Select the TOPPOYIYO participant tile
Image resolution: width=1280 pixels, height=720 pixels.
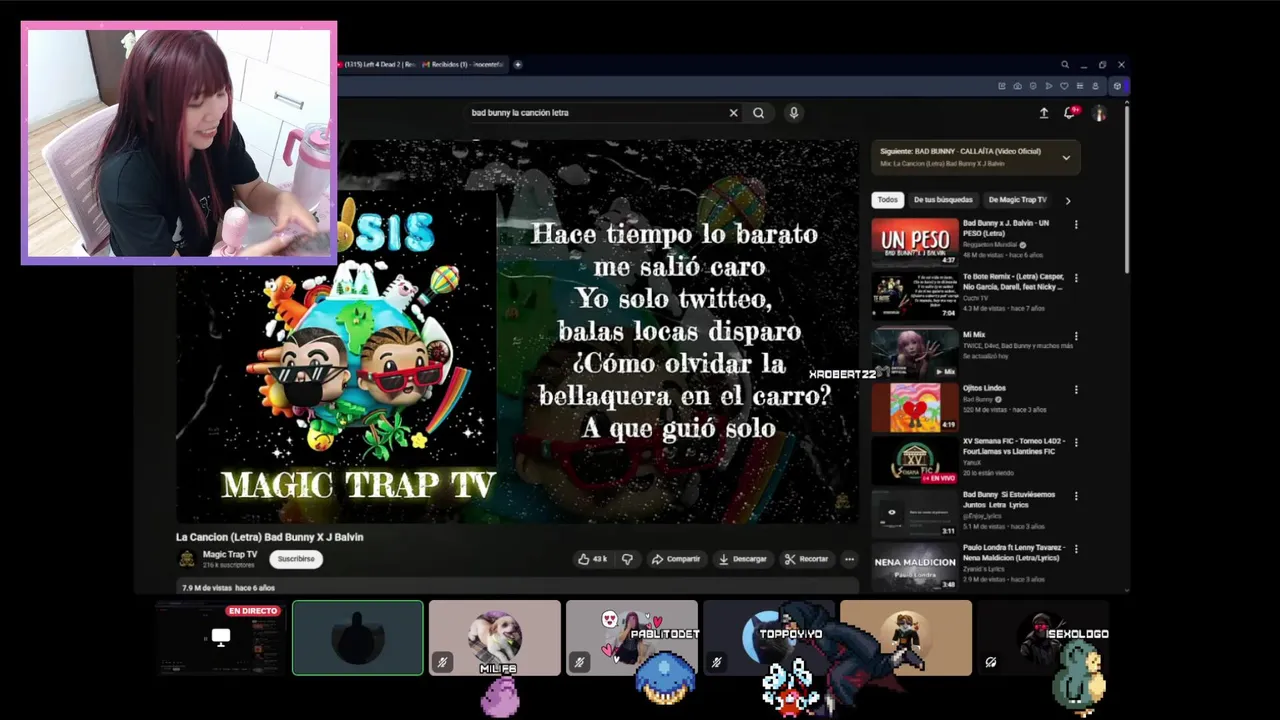point(769,638)
